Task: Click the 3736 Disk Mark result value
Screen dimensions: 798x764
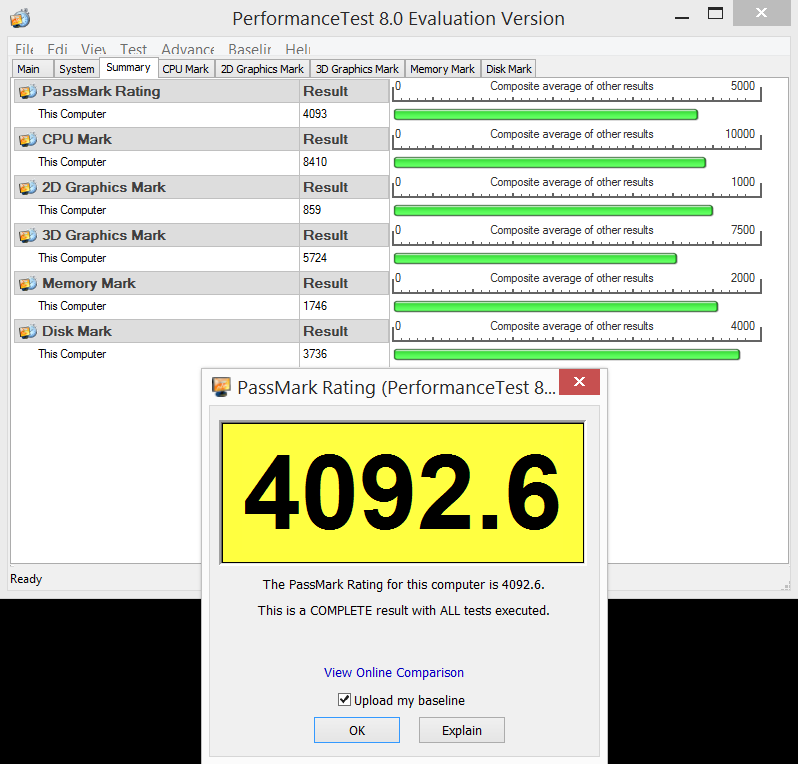Action: coord(315,354)
